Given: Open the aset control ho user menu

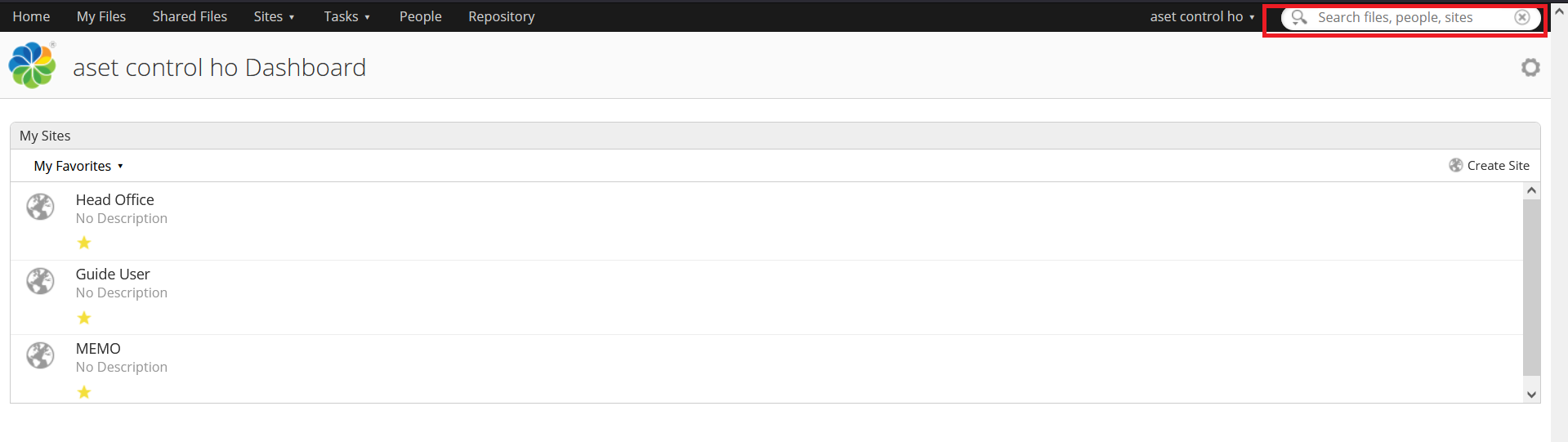Looking at the screenshot, I should pos(1202,16).
